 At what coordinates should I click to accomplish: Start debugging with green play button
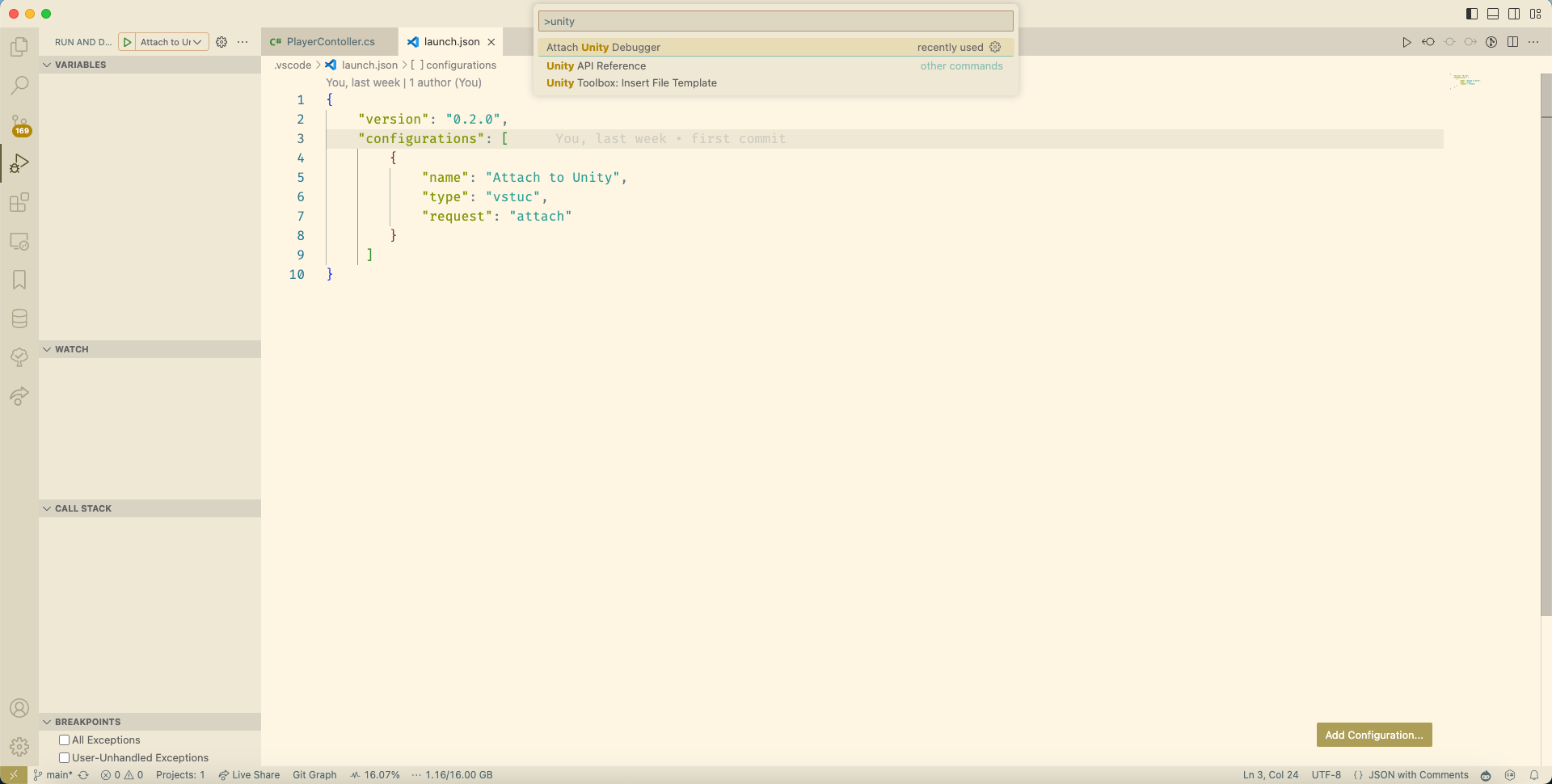point(128,42)
